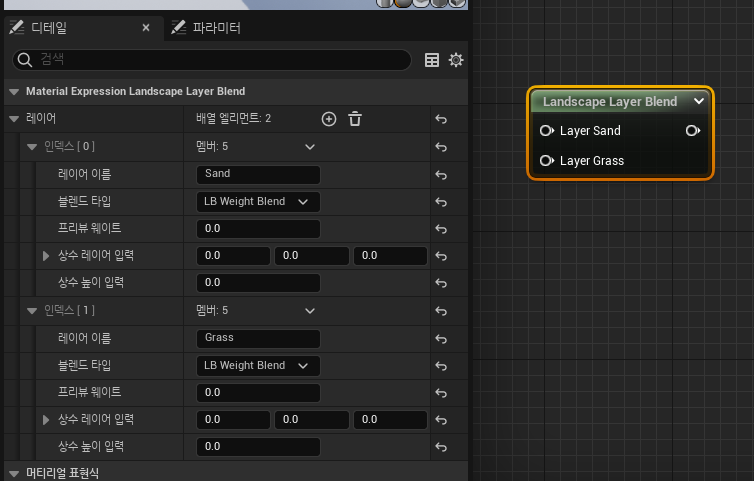754x481 pixels.
Task: Reset Sand 프리뷰 웨이트 to default
Action: [441, 229]
